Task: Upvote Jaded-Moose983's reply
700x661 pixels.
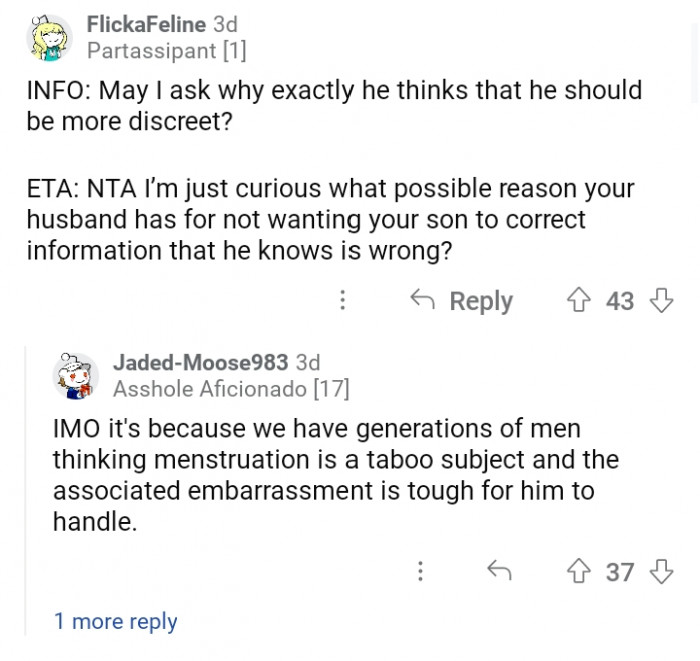Action: 580,571
